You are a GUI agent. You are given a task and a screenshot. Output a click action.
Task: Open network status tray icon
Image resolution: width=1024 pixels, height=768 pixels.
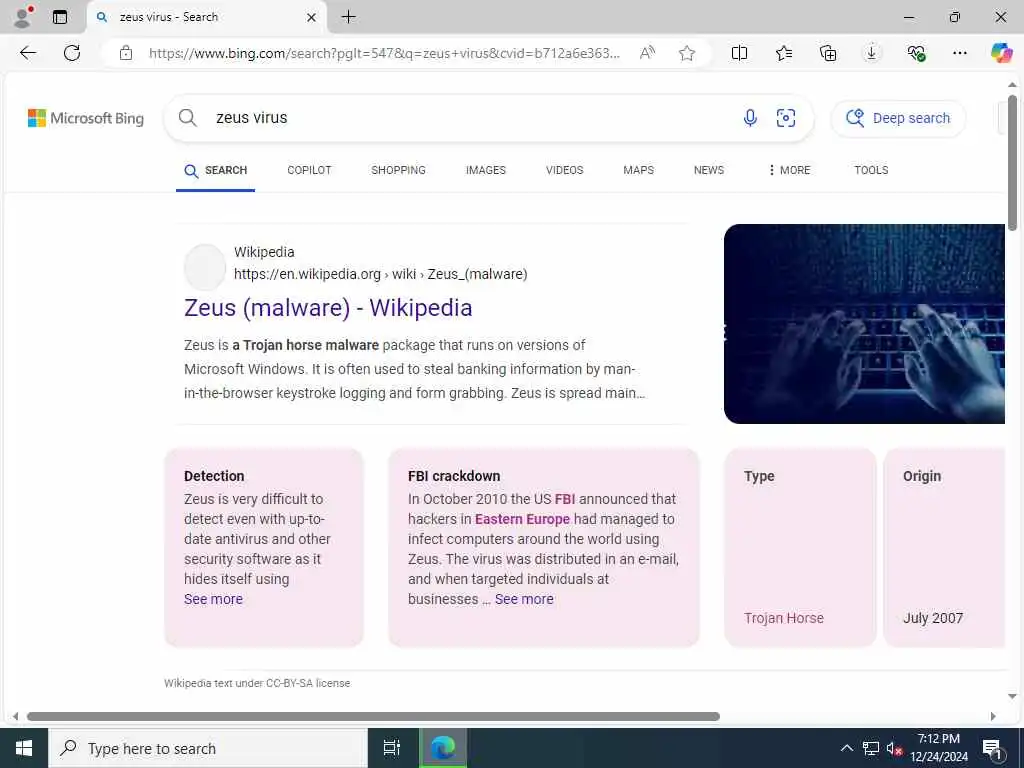coord(871,748)
